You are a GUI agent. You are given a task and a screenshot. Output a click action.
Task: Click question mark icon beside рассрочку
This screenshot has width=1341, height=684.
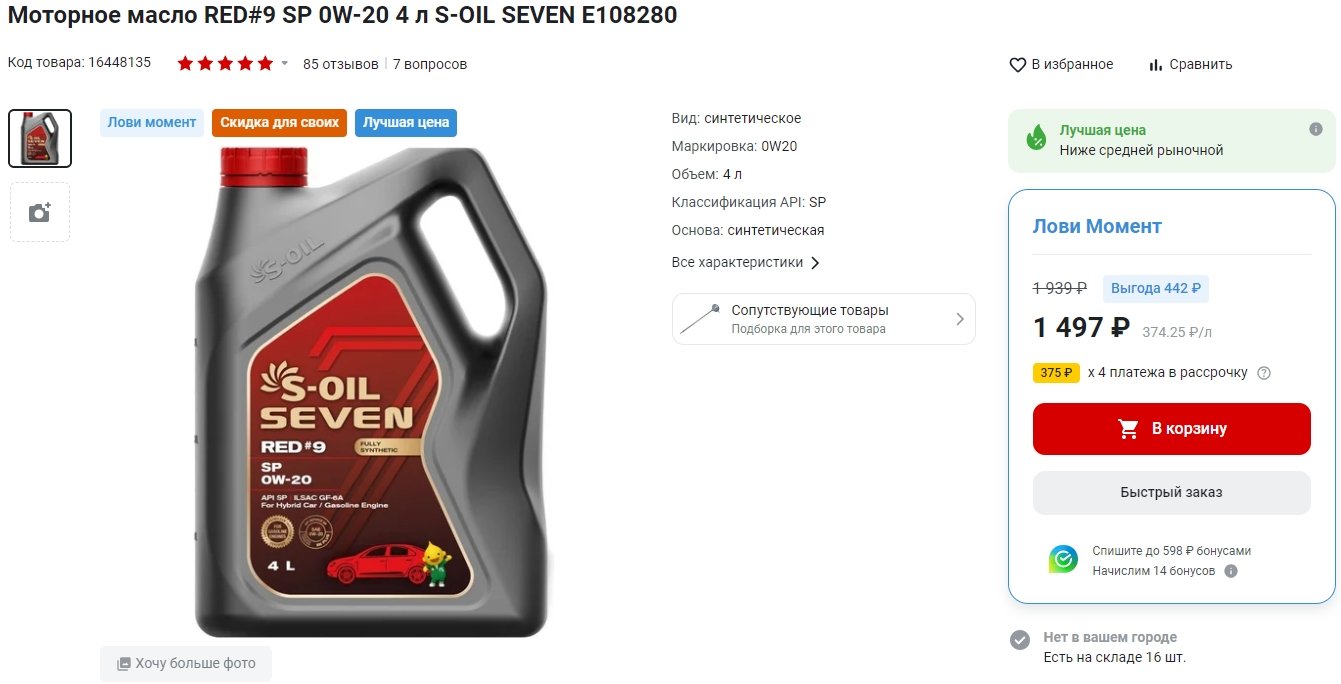(1264, 373)
